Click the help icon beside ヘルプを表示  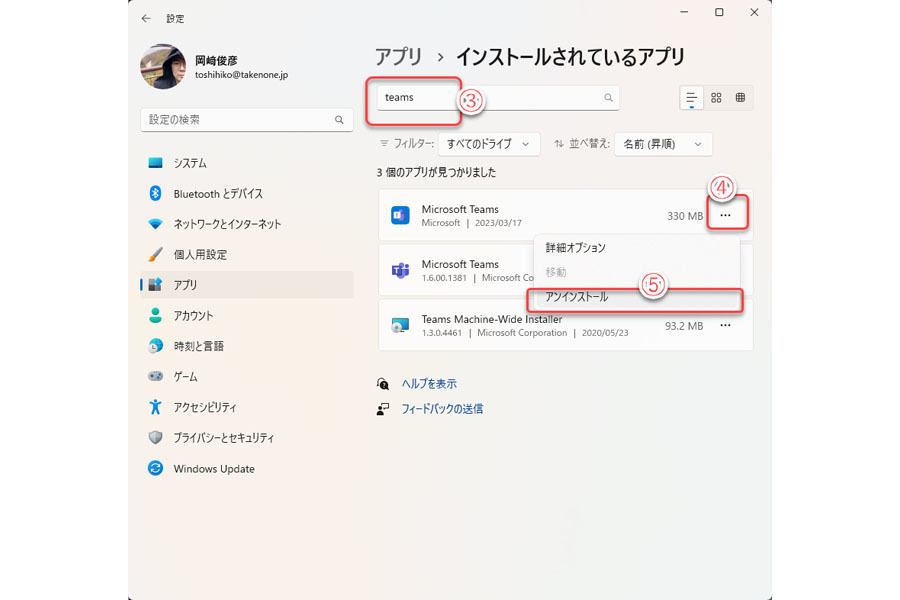(383, 384)
